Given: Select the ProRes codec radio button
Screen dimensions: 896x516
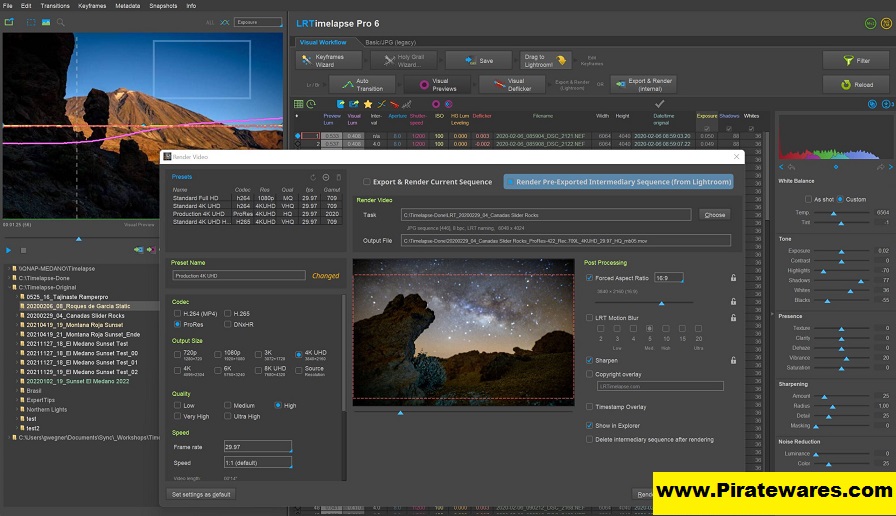Looking at the screenshot, I should [x=178, y=324].
